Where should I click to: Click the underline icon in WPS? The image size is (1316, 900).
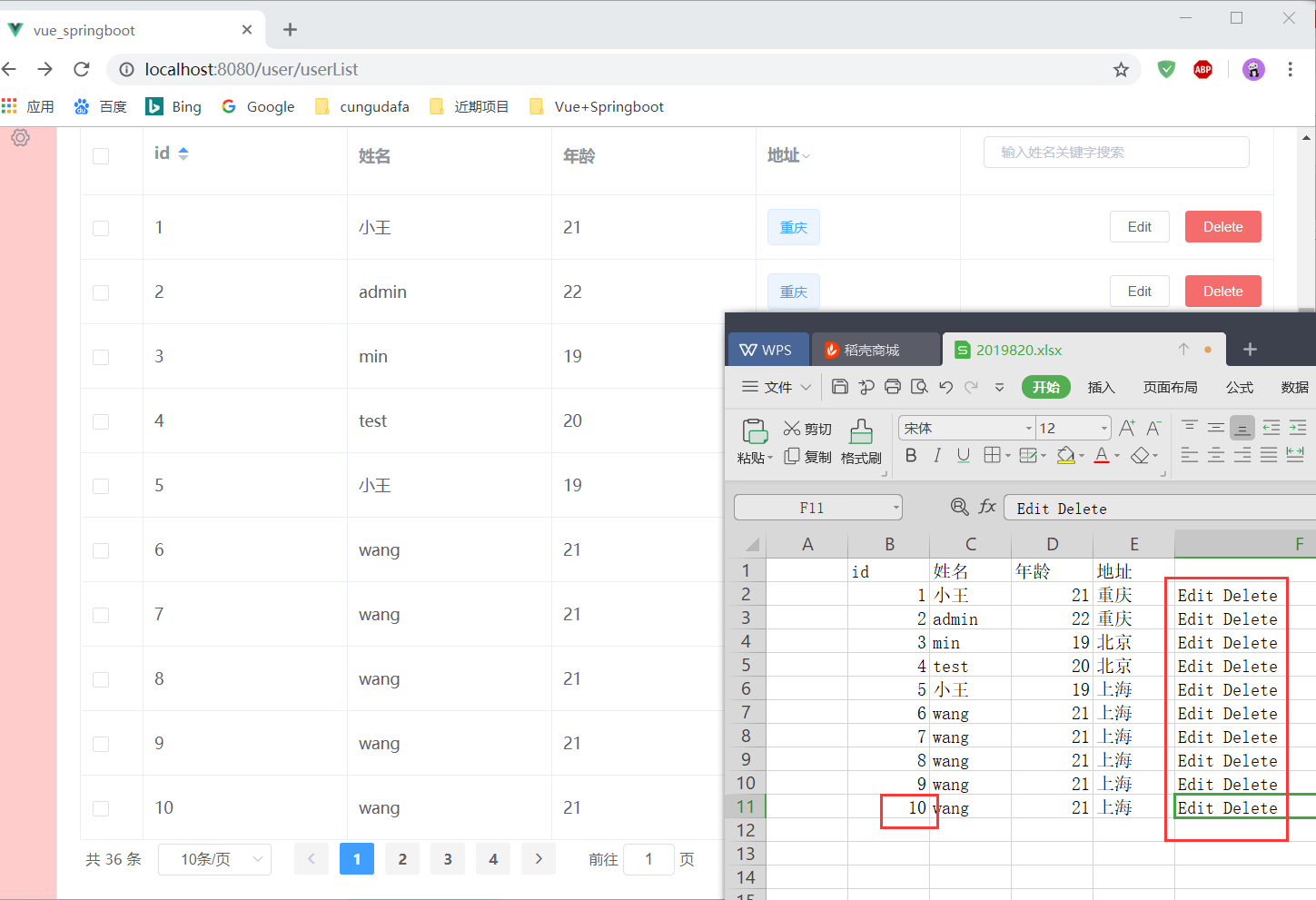(x=963, y=456)
